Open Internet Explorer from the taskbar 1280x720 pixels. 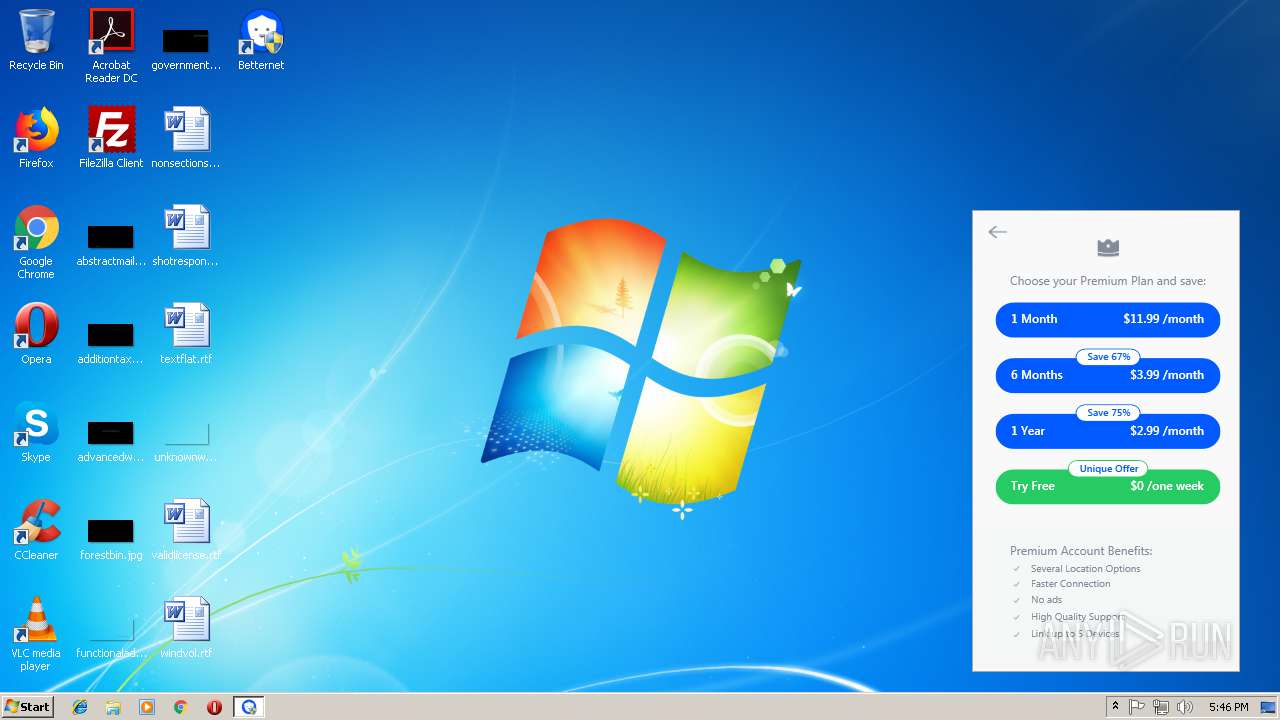click(80, 707)
